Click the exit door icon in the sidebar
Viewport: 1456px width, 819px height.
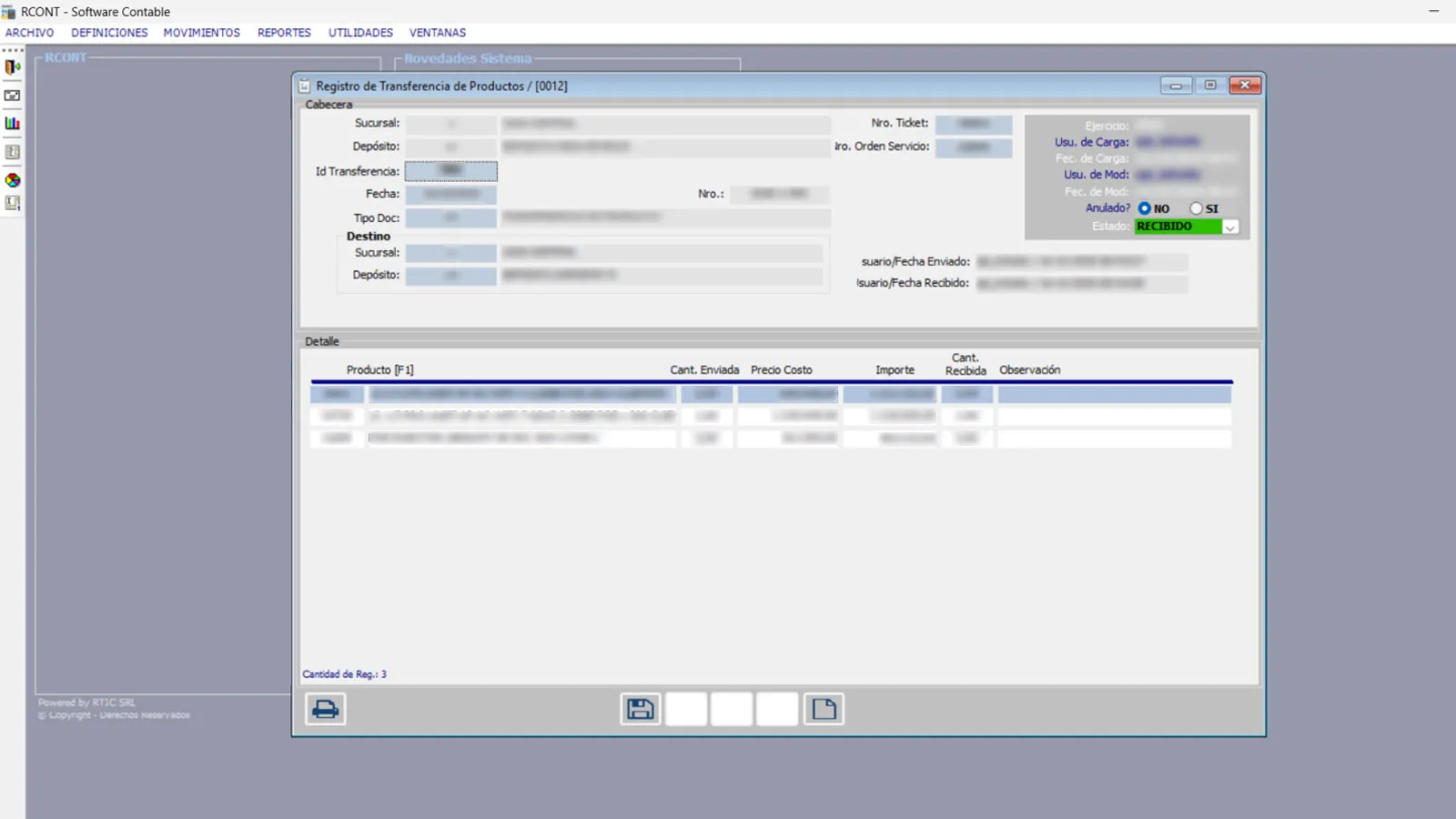pos(13,66)
